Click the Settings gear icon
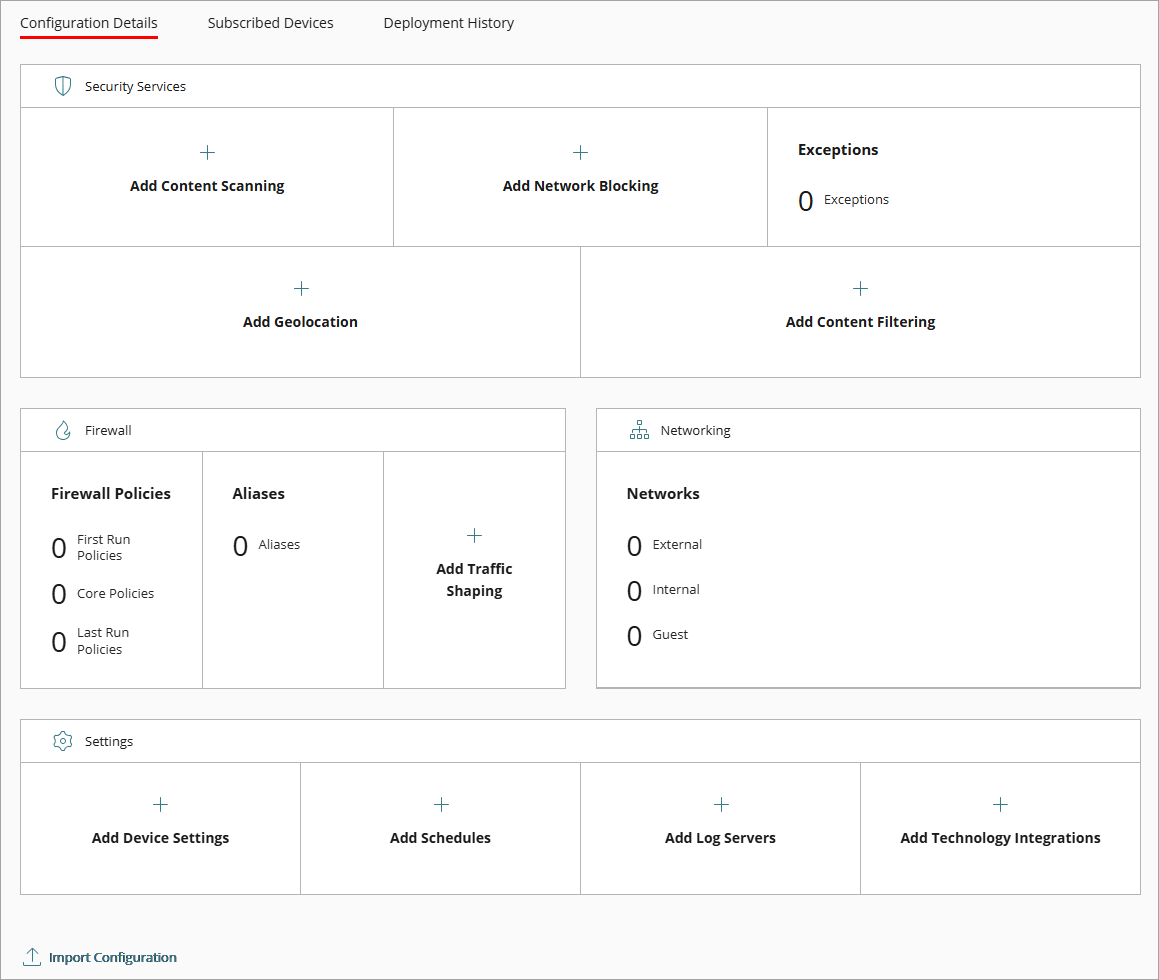 coord(62,740)
